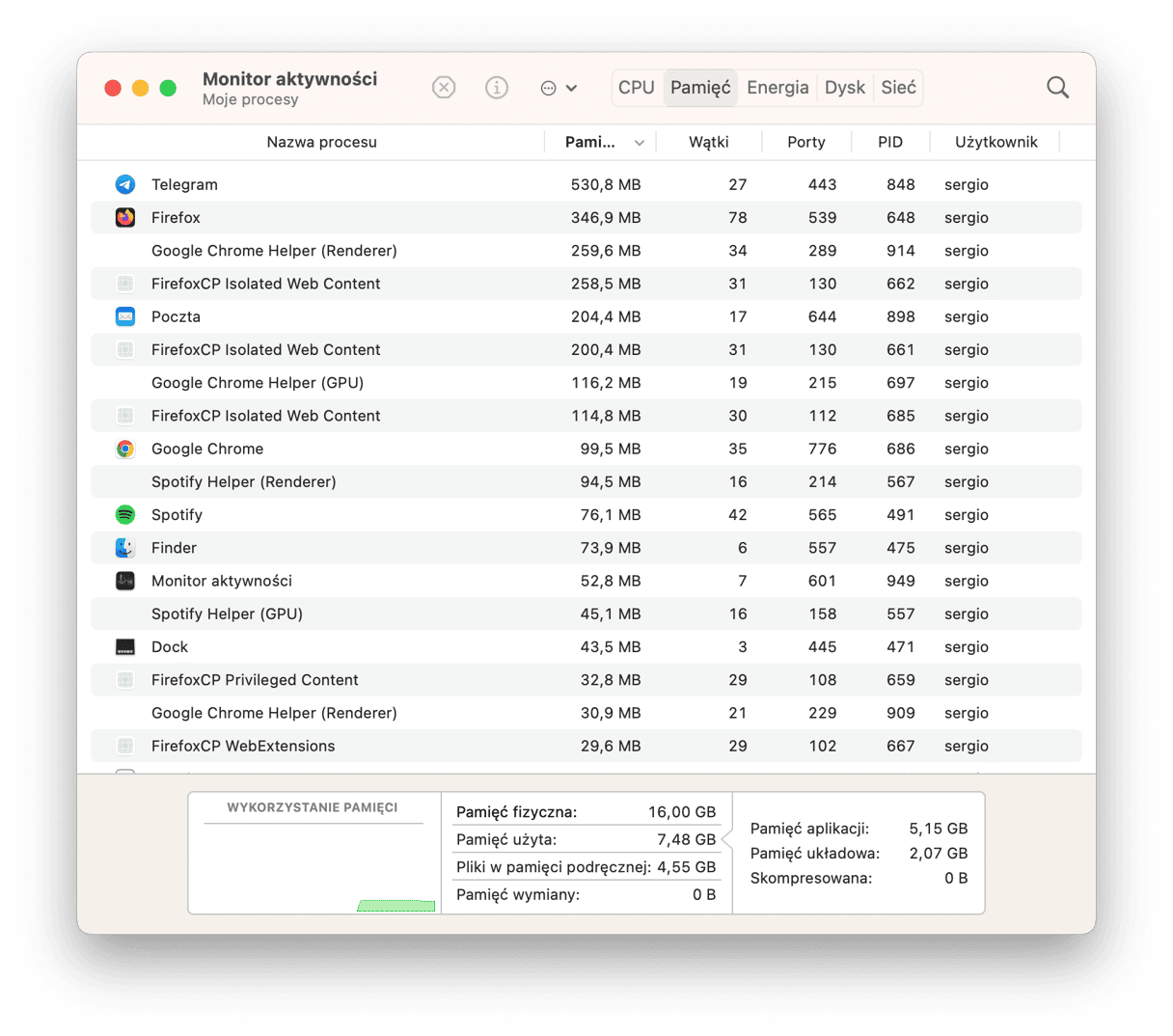The width and height of the screenshot is (1173, 1036).
Task: Open process info with the (i) icon
Action: click(x=497, y=88)
